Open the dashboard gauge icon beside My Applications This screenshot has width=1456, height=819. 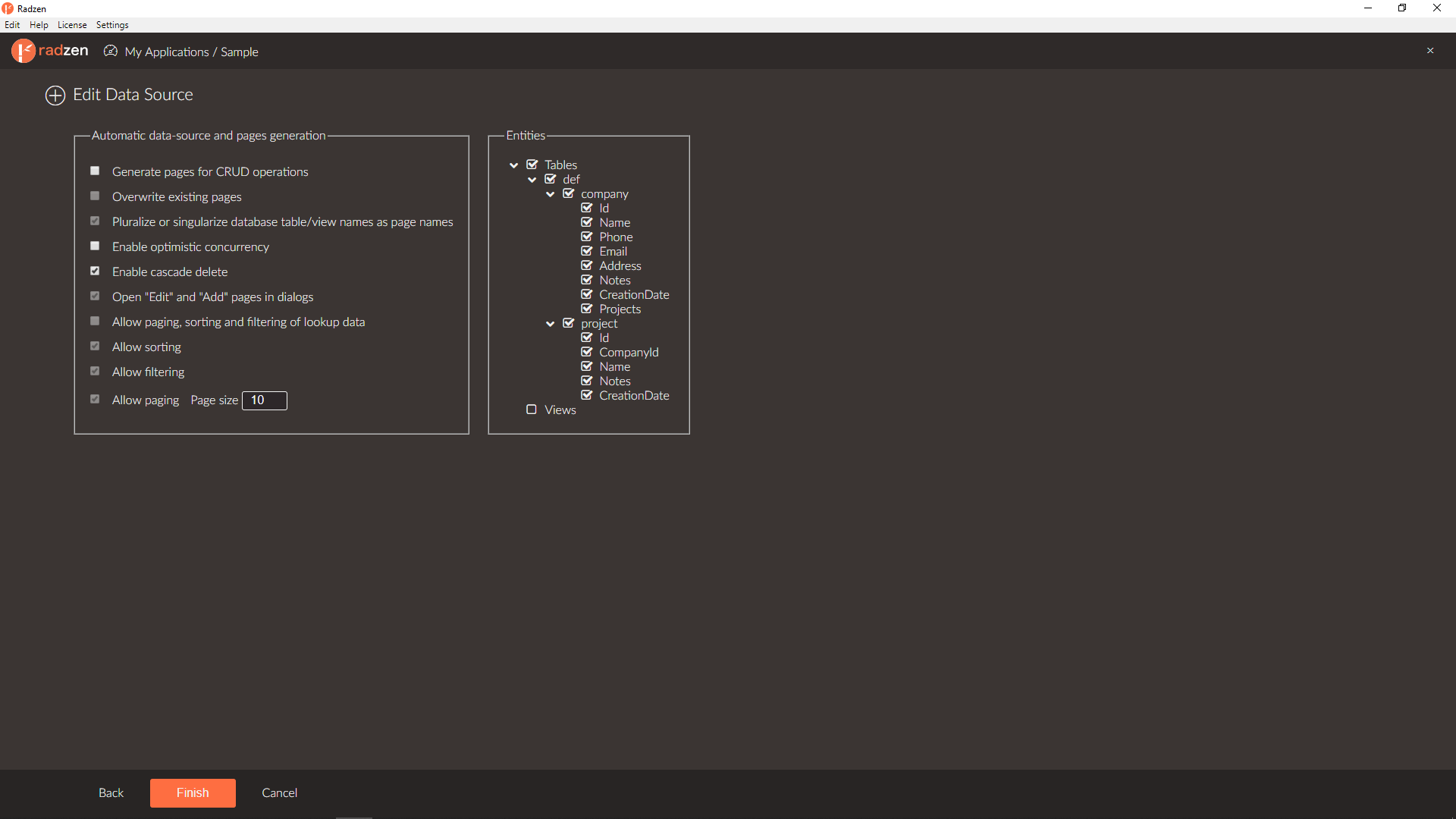click(x=111, y=51)
